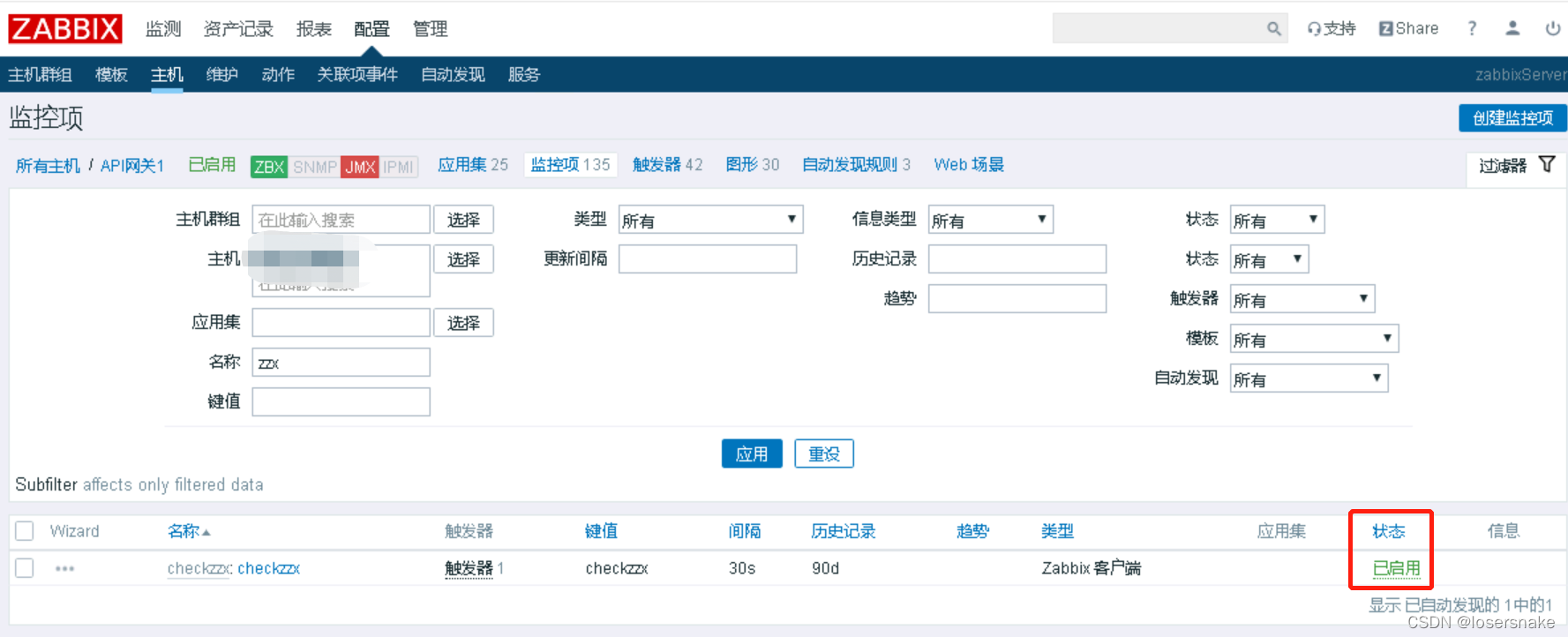Image resolution: width=1568 pixels, height=637 pixels.
Task: Go to 模板 submenu
Action: pyautogui.click(x=111, y=75)
